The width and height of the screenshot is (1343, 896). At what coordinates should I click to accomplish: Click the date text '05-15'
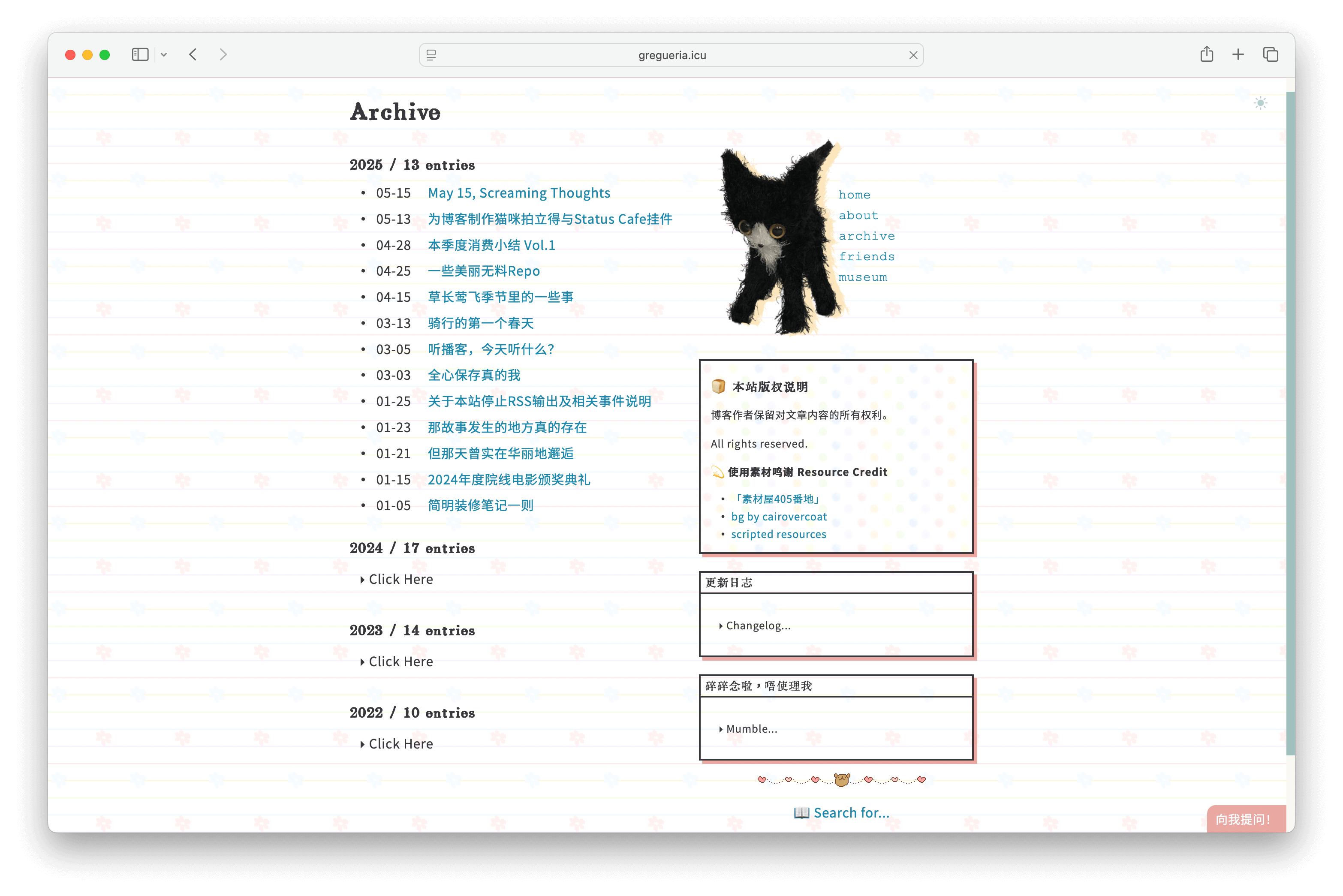[x=393, y=193]
